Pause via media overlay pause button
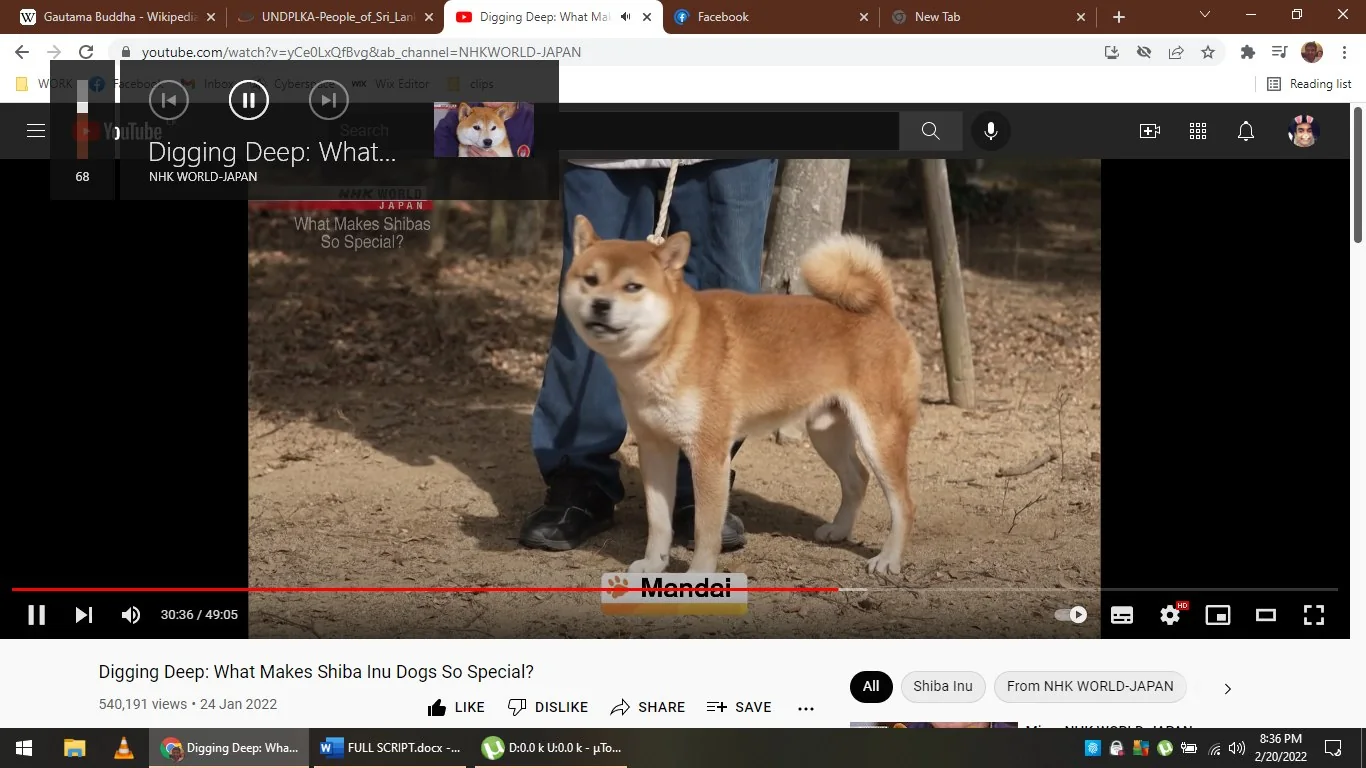Screen dimensions: 1366x768 (x=249, y=99)
